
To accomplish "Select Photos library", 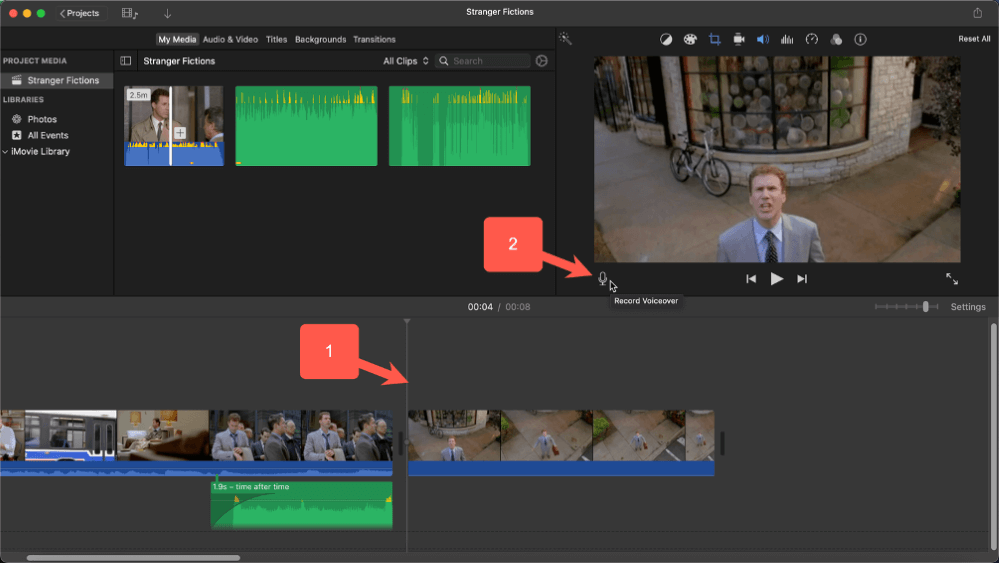I will (42, 119).
